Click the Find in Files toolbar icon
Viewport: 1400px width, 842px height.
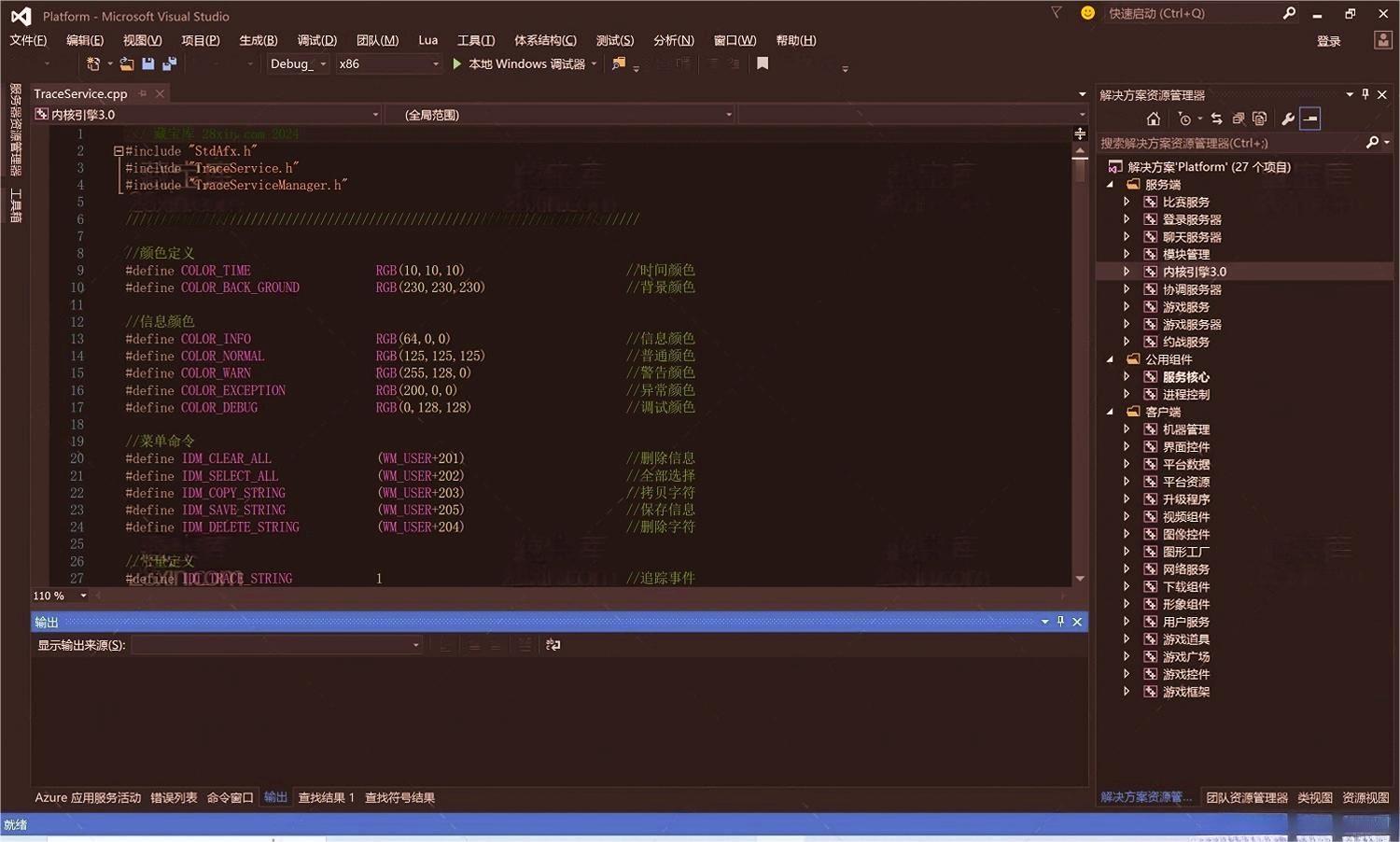[618, 63]
